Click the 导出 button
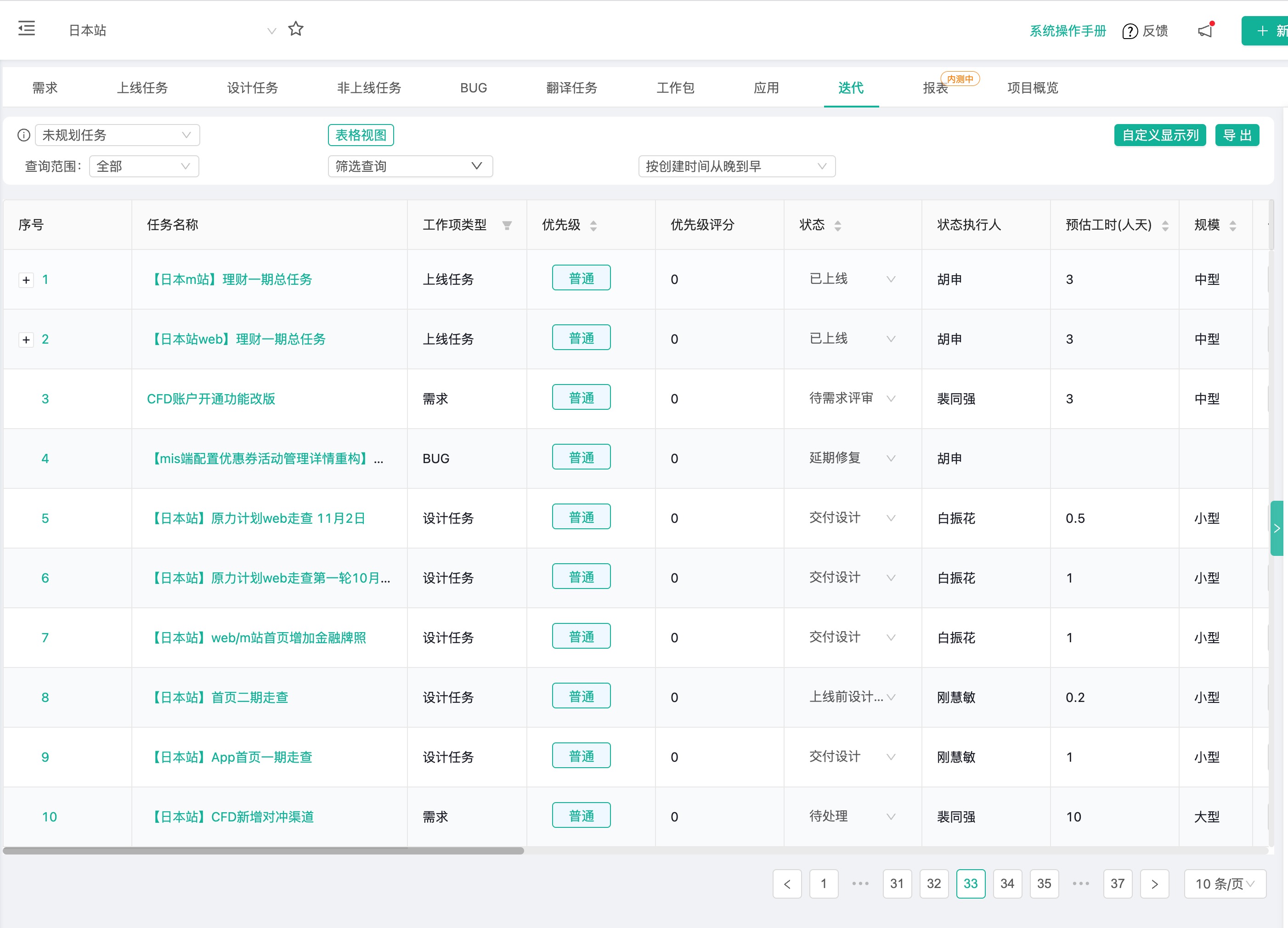Viewport: 1288px width, 928px height. 1237,135
